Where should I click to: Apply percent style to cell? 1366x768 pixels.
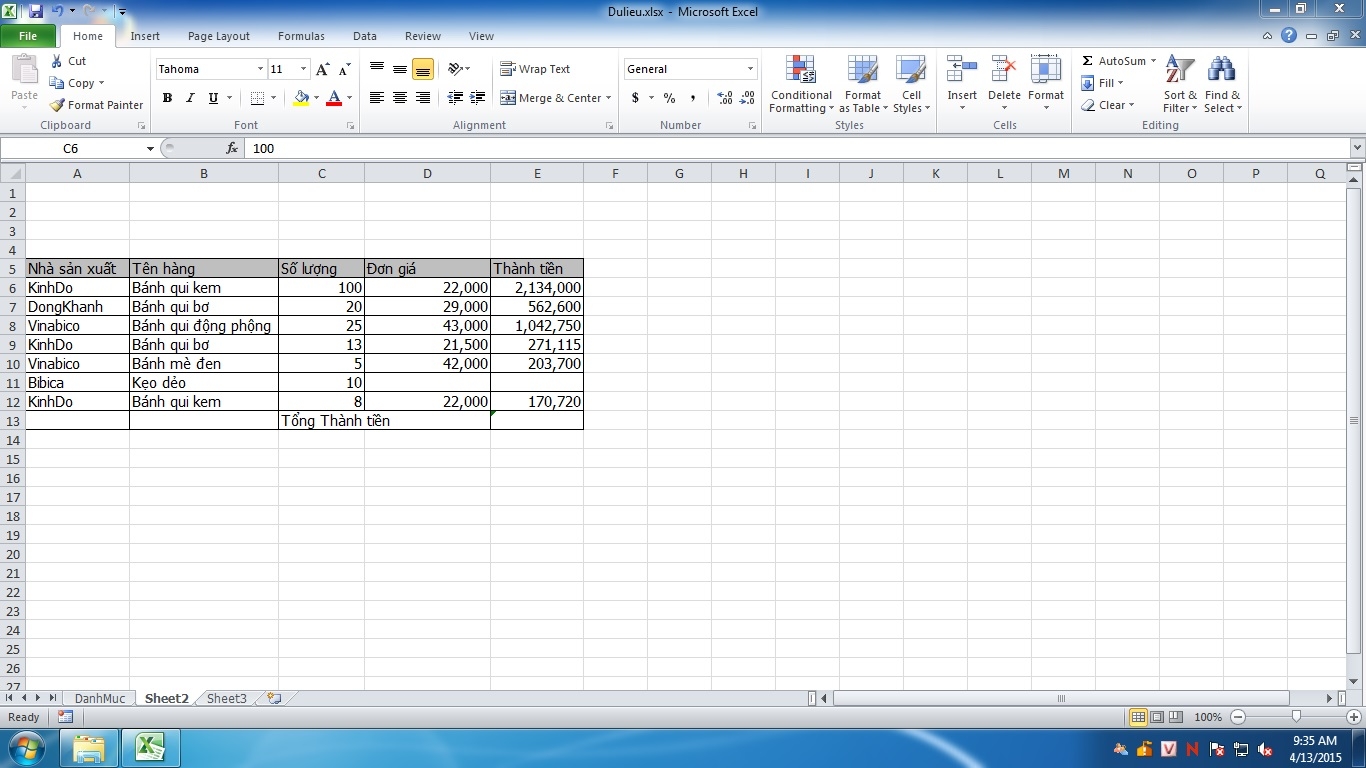(x=669, y=98)
